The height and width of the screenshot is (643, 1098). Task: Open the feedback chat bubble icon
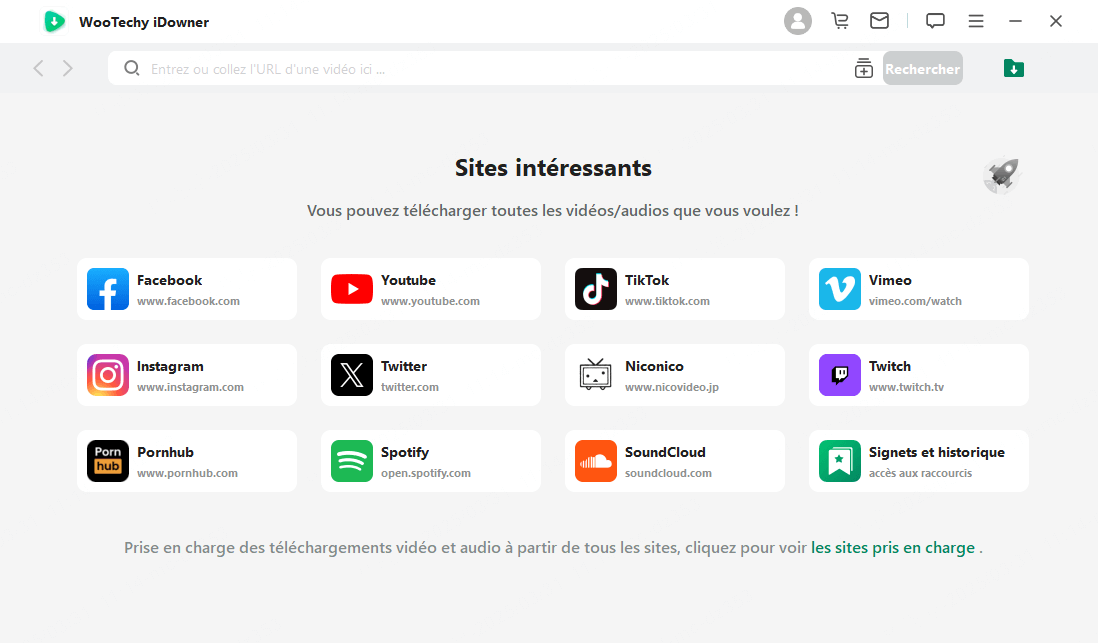coord(935,20)
